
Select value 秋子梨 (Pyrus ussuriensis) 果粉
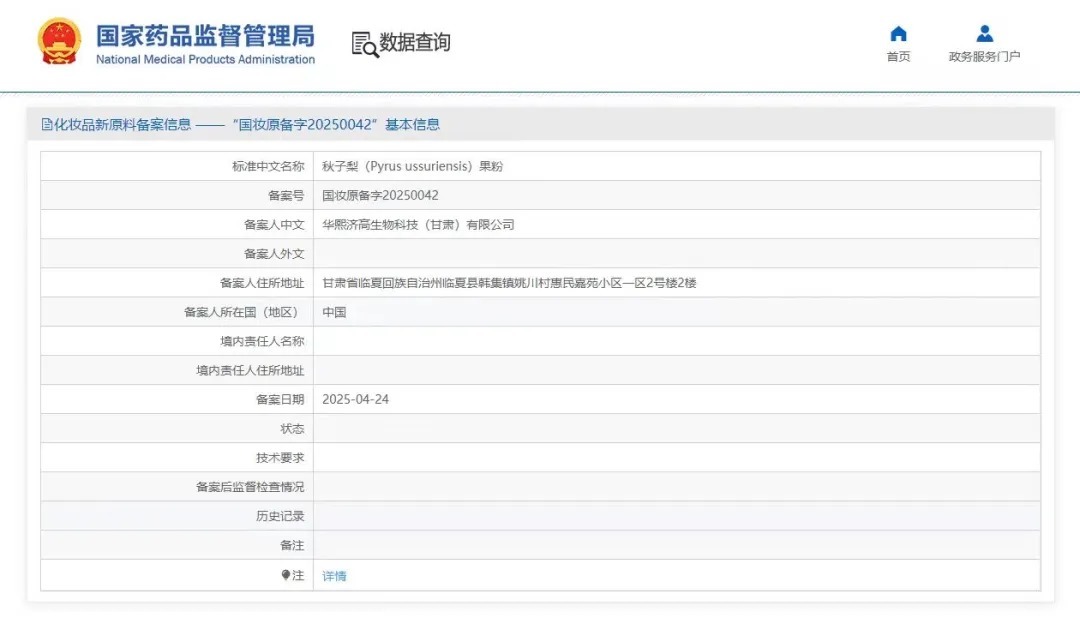point(413,166)
